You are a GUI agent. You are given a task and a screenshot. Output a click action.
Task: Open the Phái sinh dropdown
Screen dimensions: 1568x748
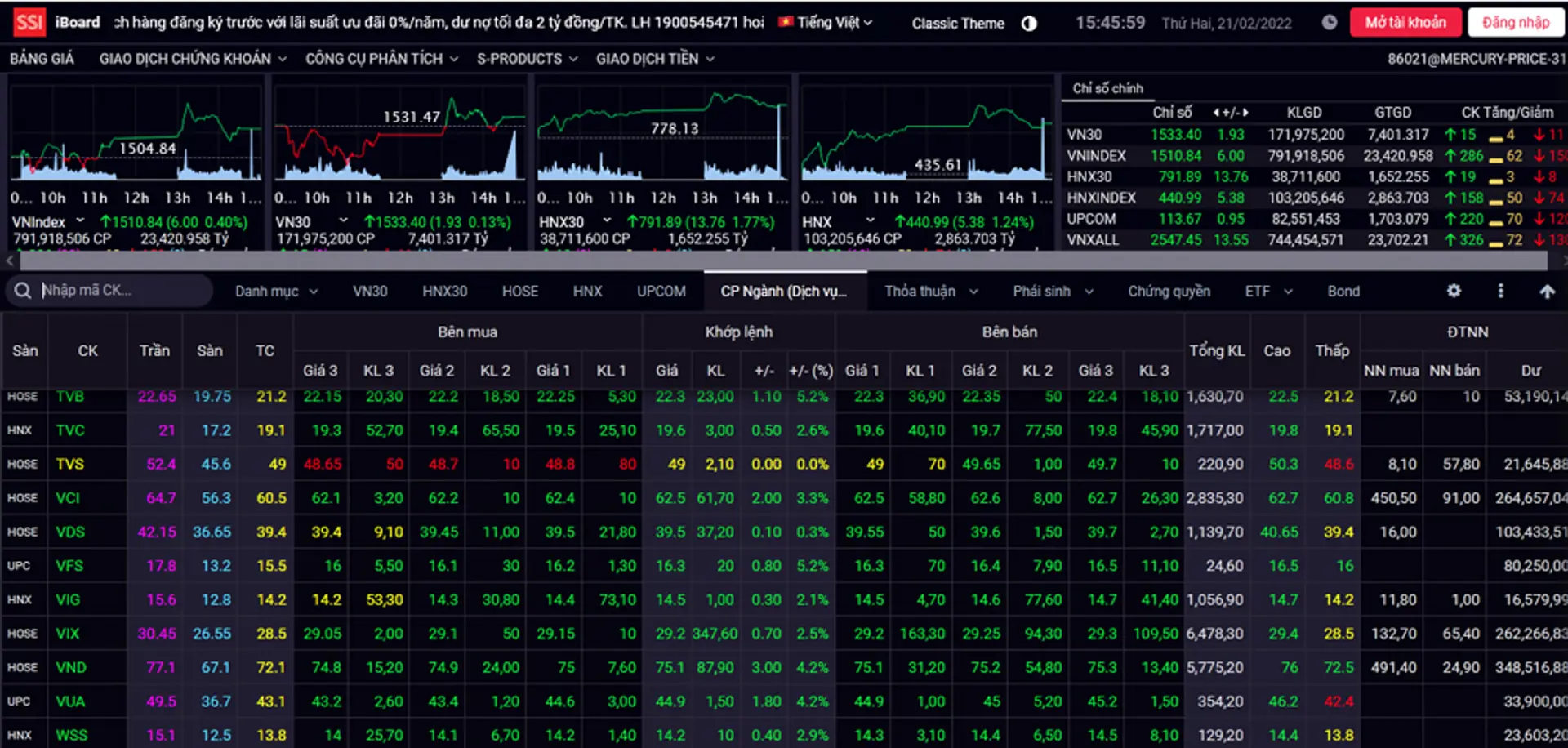coord(1053,292)
